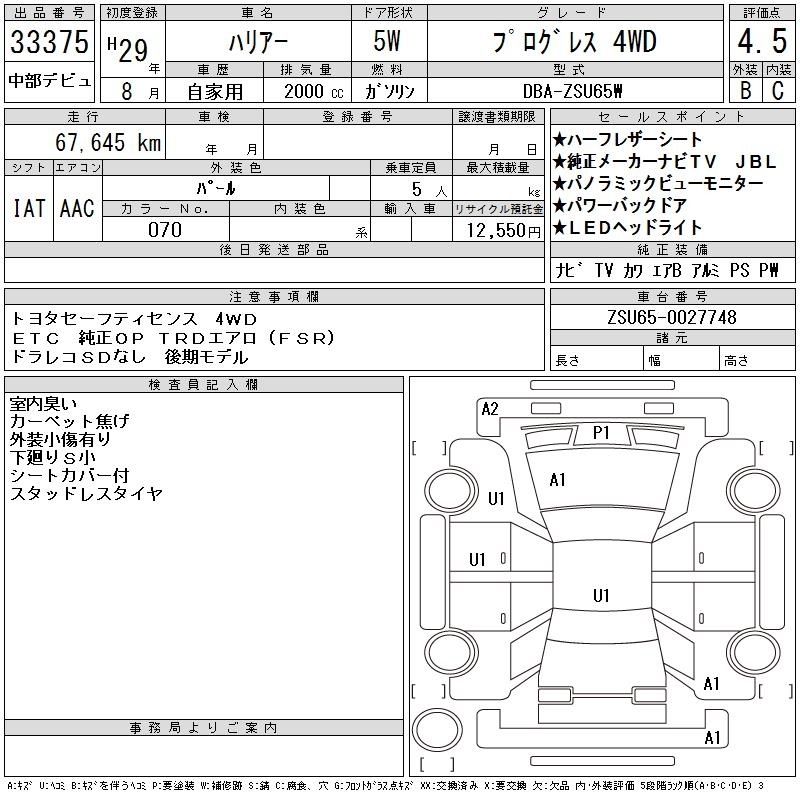800x800 pixels.
Task: Click the セールスポイント header
Action: pos(672,116)
